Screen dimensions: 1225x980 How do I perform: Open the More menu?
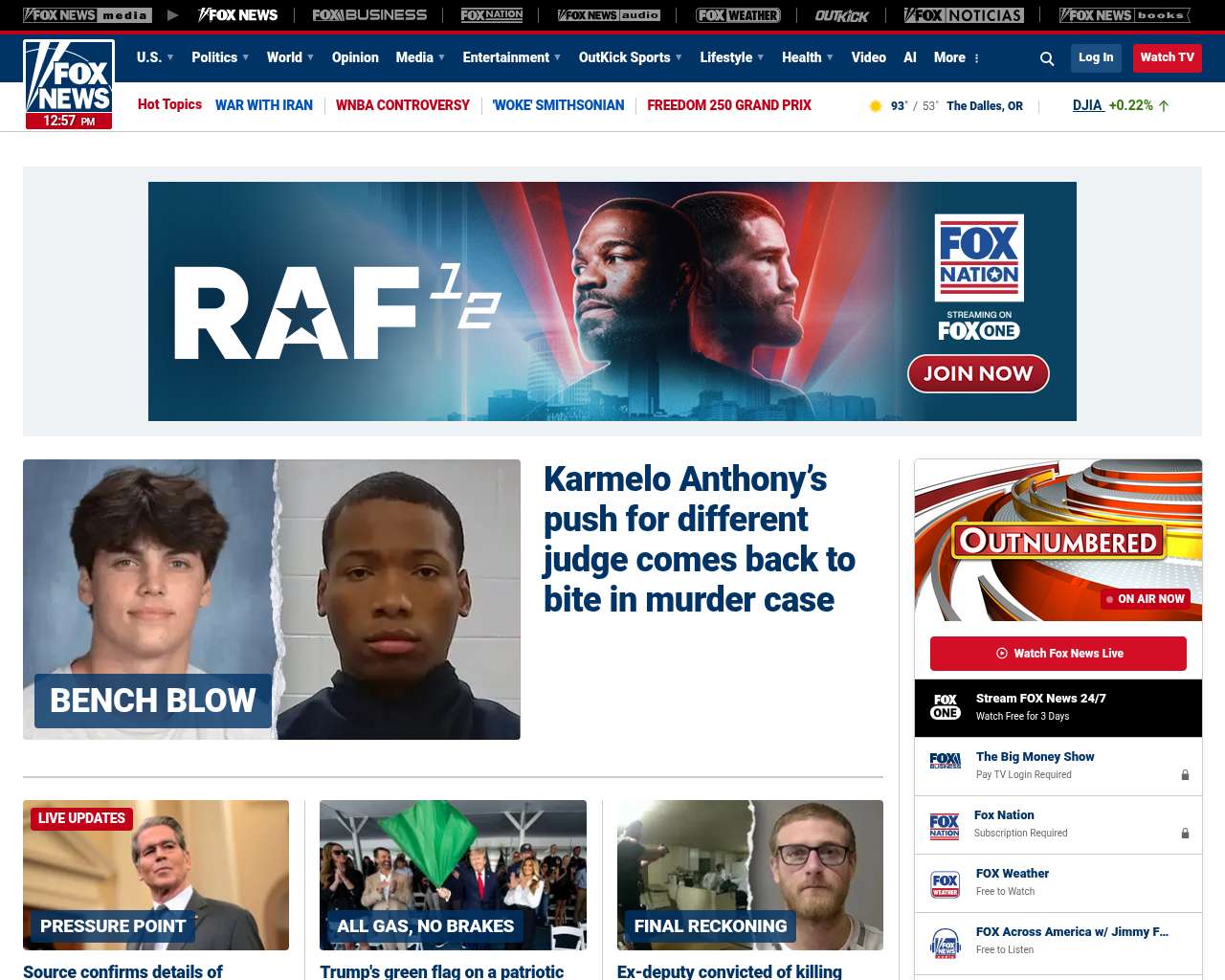tap(949, 57)
